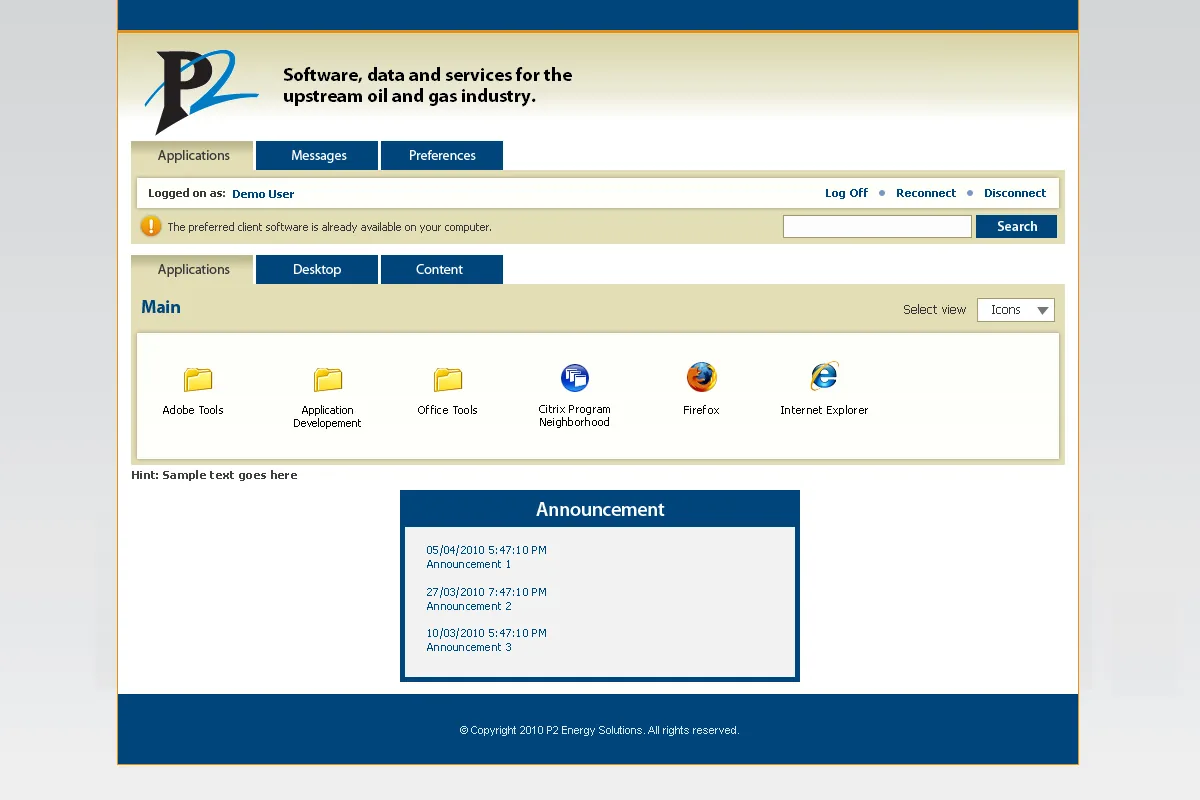Click the Select view label
Image resolution: width=1200 pixels, height=800 pixels.
tap(934, 310)
